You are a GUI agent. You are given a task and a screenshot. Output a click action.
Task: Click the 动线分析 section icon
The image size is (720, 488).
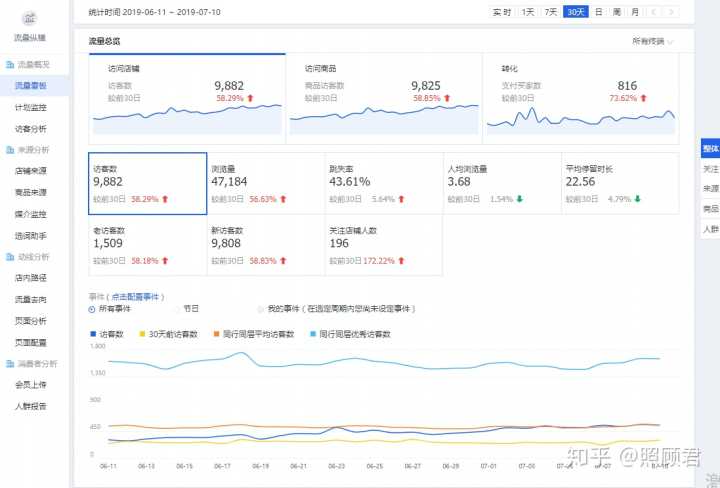point(9,256)
